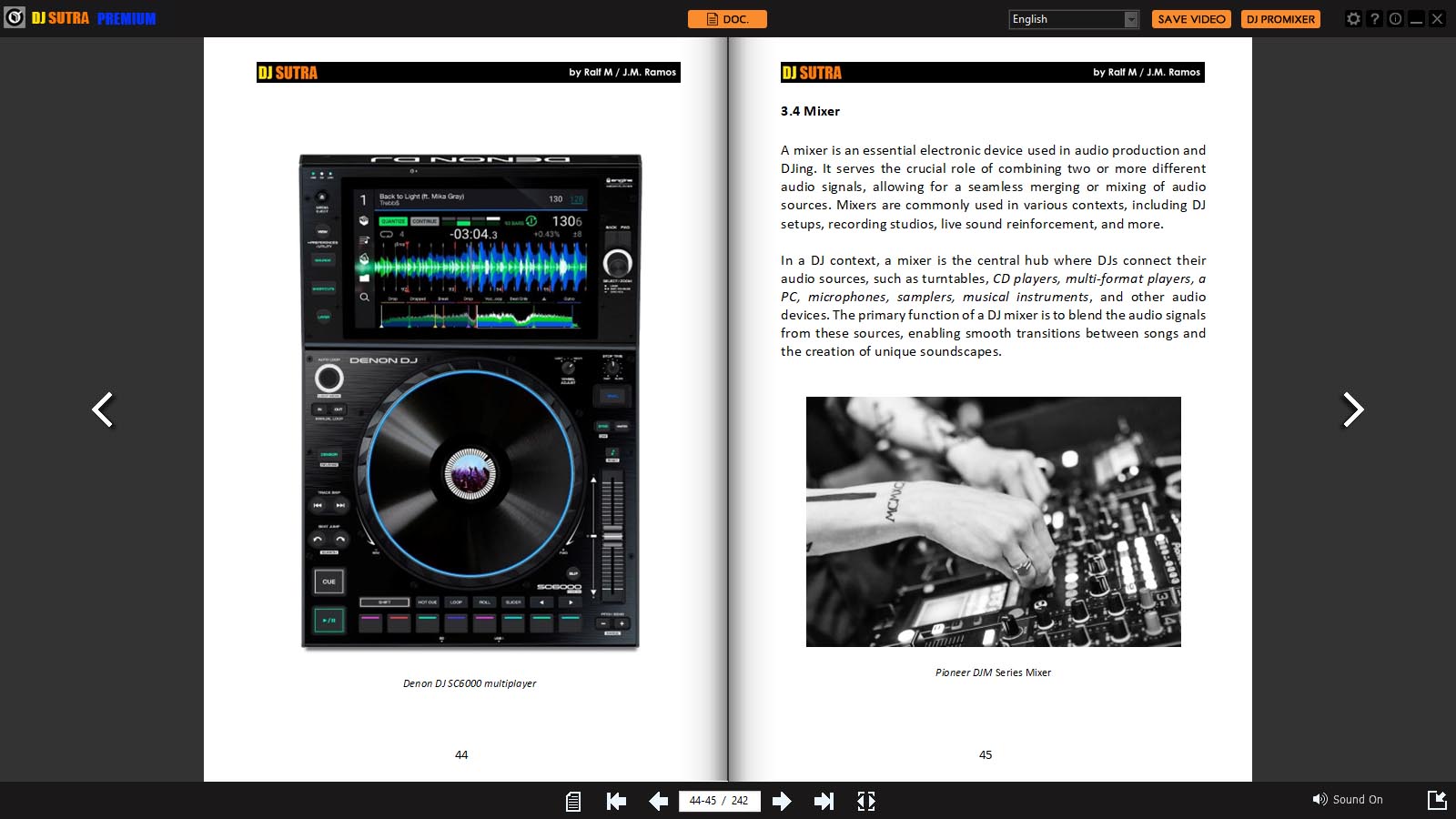Open the DOC. document button
This screenshot has height=819, width=1456.
727,19
